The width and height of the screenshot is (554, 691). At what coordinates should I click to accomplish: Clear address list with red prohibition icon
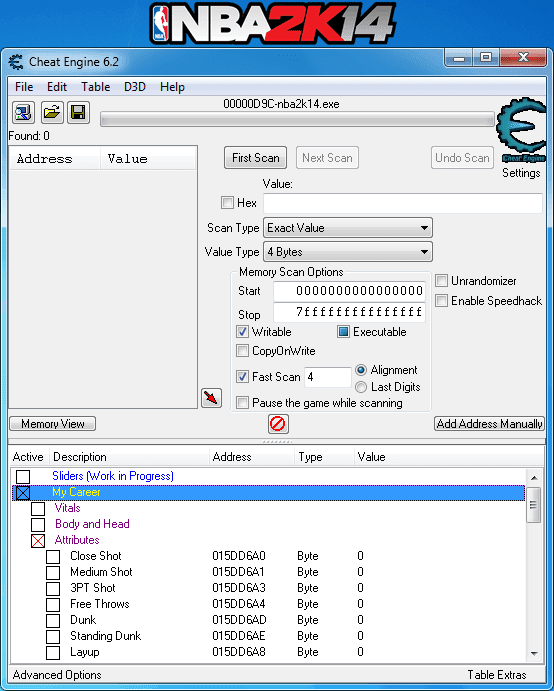click(278, 424)
